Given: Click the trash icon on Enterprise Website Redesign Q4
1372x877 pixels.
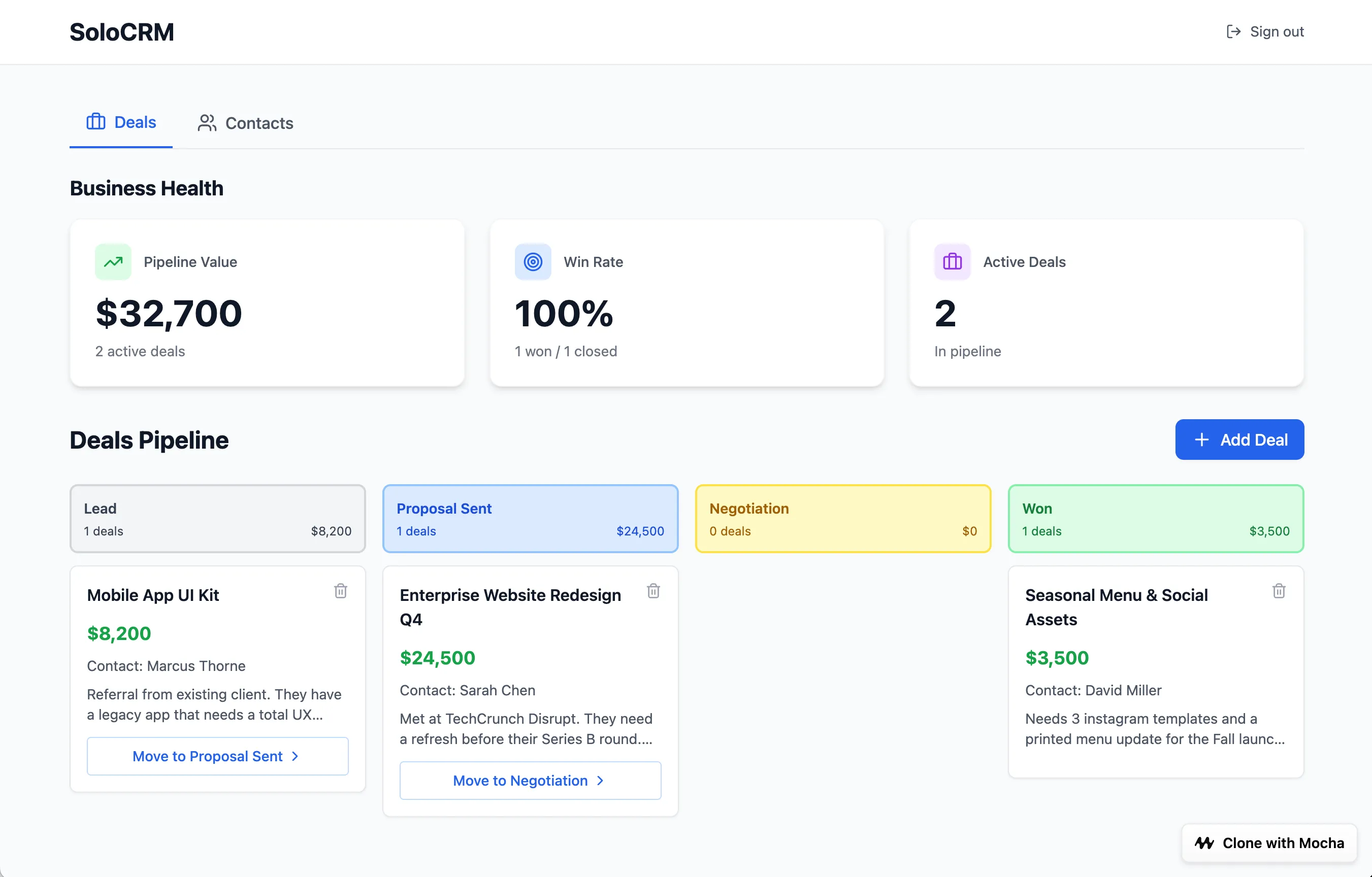Looking at the screenshot, I should pyautogui.click(x=654, y=592).
